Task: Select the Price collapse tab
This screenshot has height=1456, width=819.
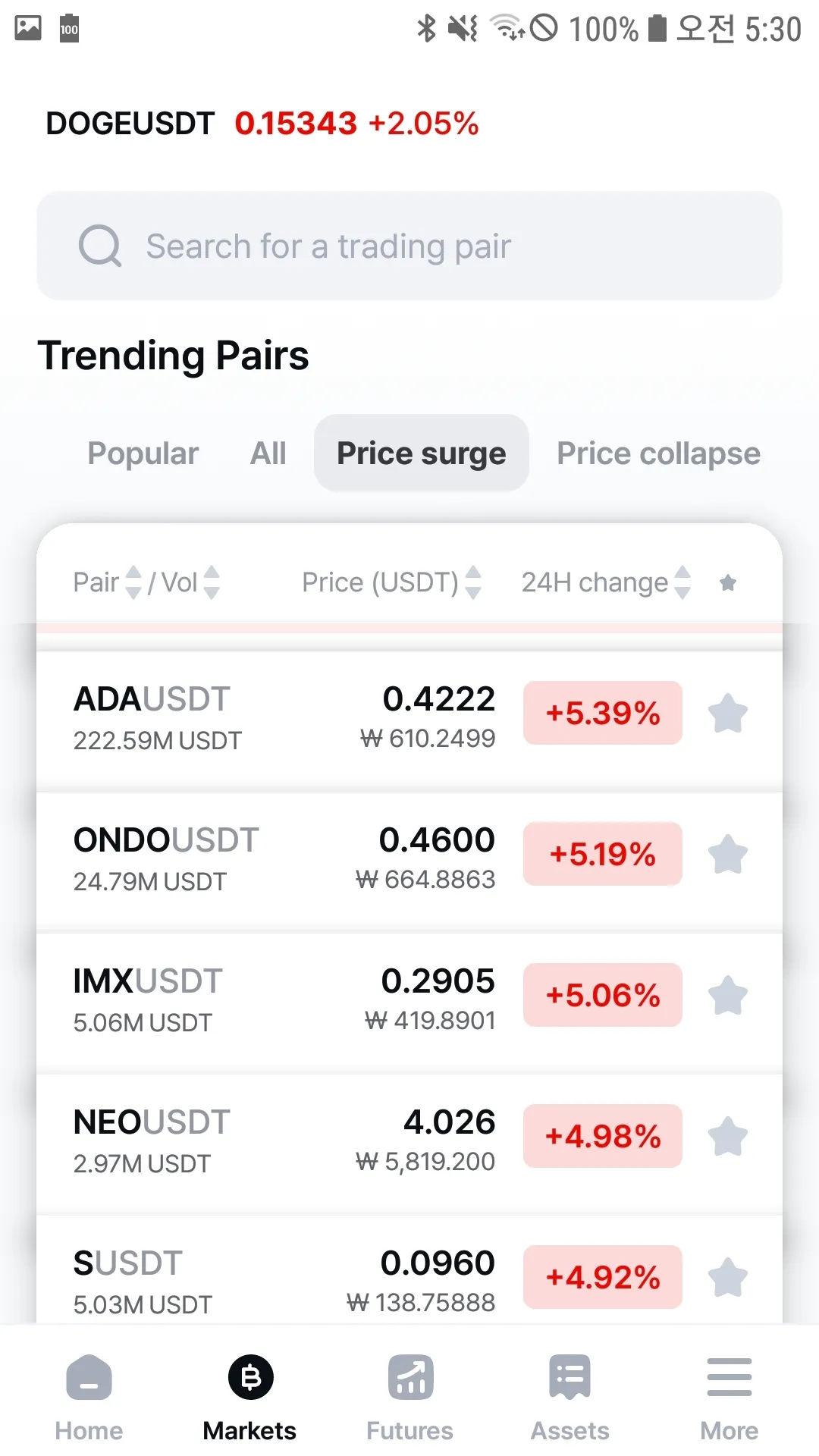Action: (658, 453)
